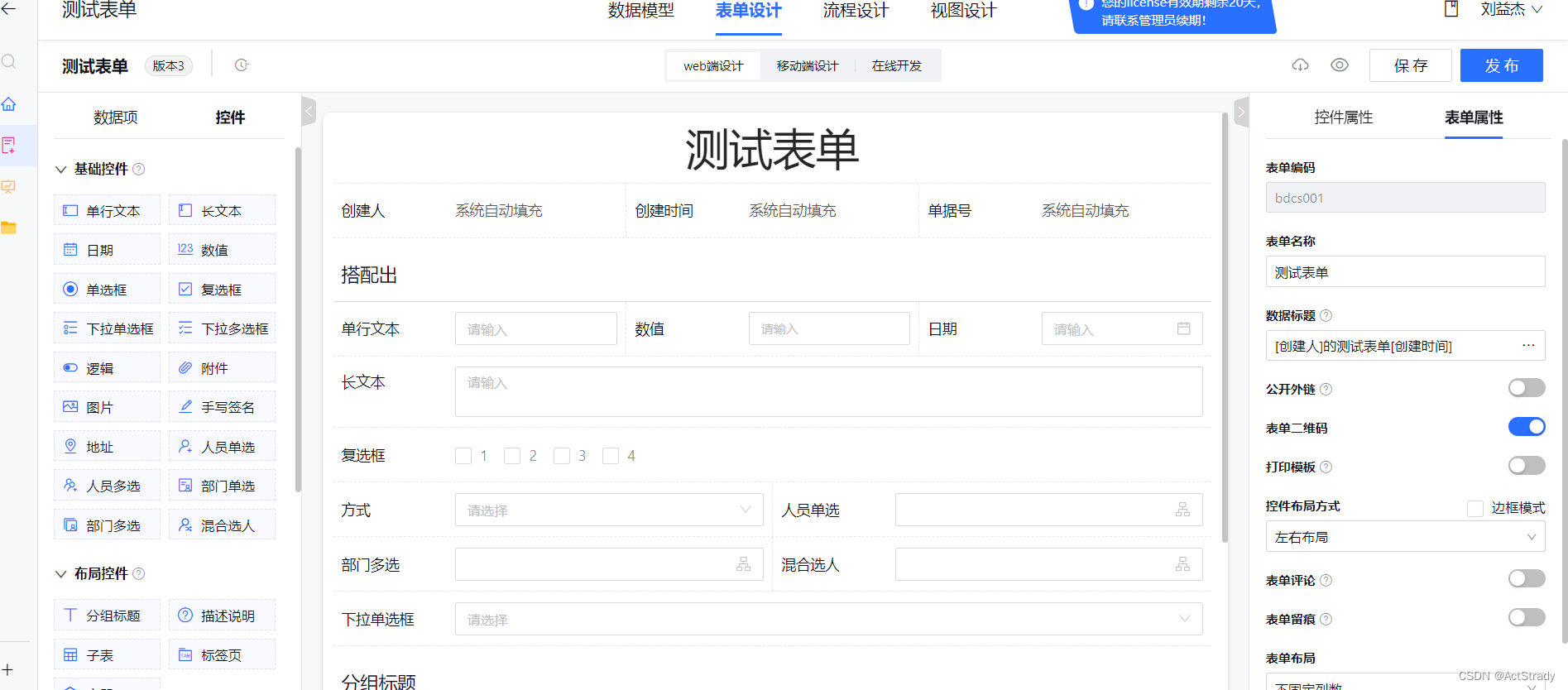Open user menu 刘益杰
This screenshot has width=1568, height=690.
point(1511,10)
